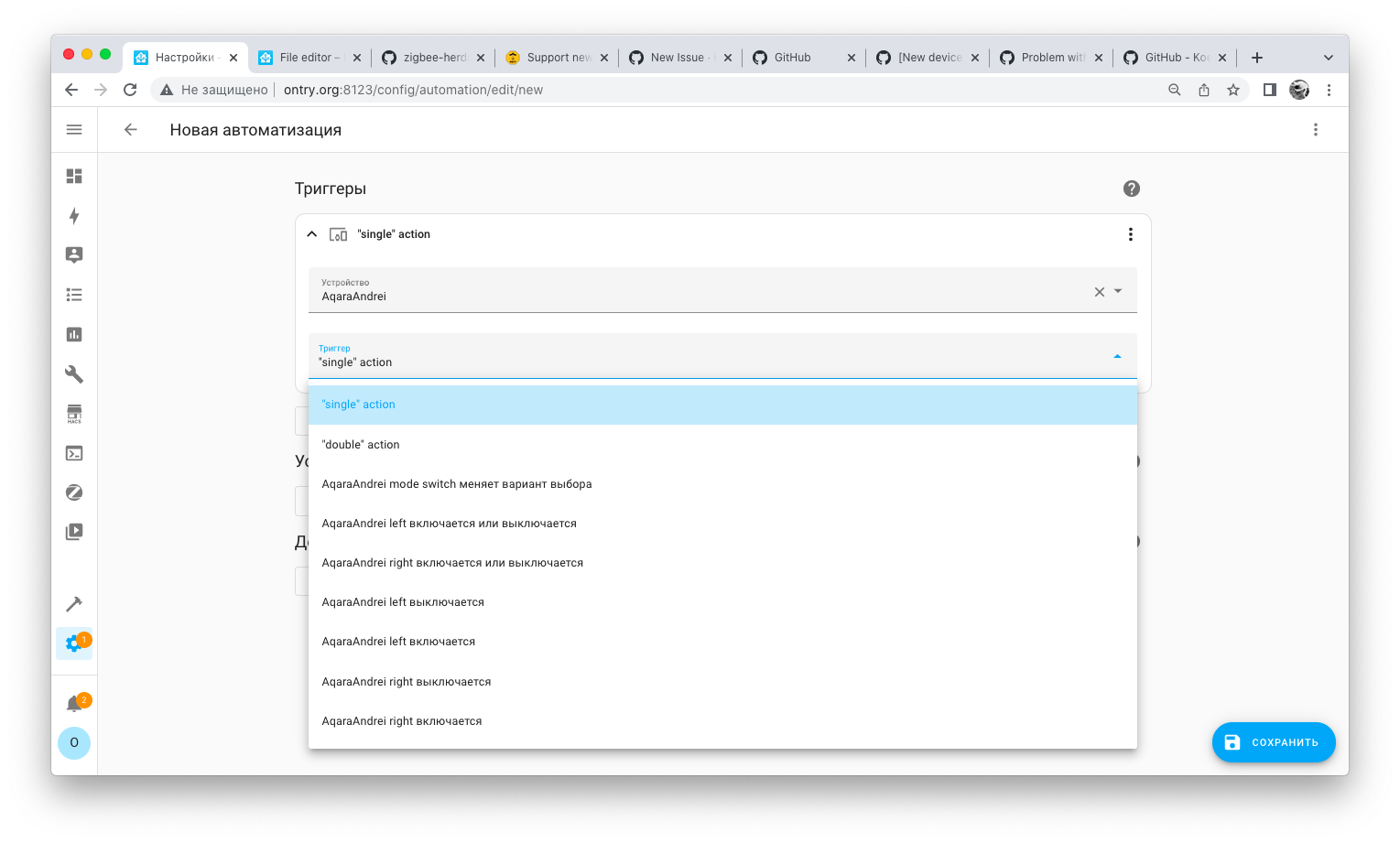Clear the AqaraAndrei device with the X
1400x843 pixels.
coord(1099,291)
